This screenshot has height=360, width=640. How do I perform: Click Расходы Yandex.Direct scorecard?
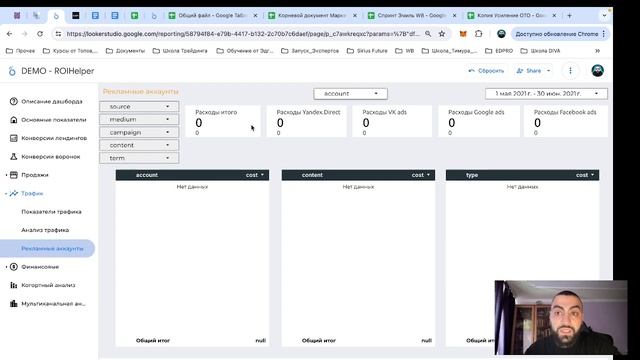point(306,121)
